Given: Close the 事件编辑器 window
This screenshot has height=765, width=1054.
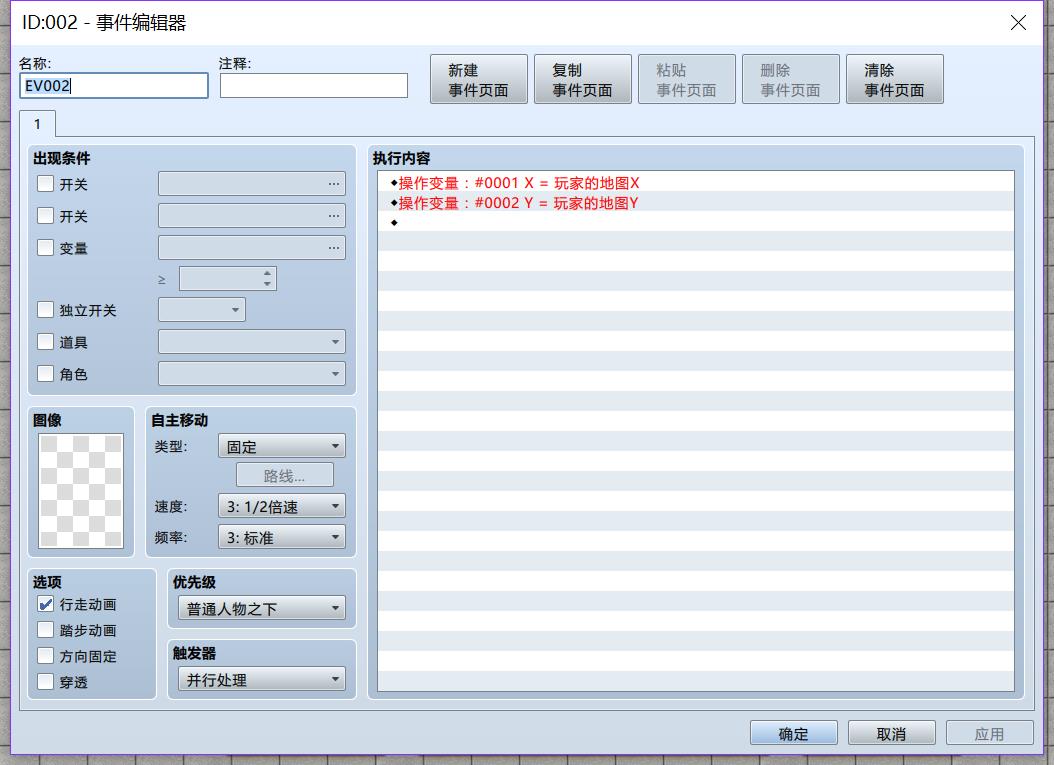Looking at the screenshot, I should pyautogui.click(x=1018, y=22).
